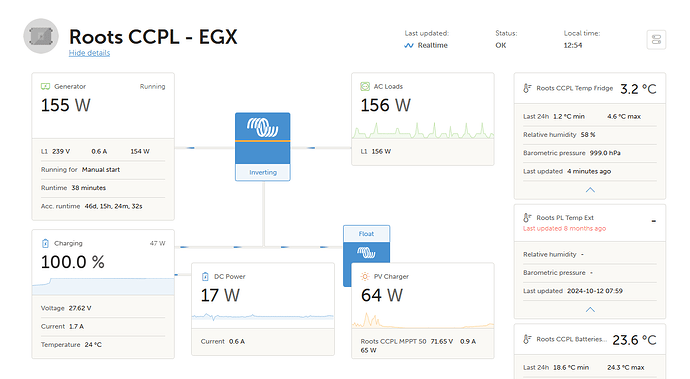
Task: Click the PV Charger yield graph
Action: 423,320
